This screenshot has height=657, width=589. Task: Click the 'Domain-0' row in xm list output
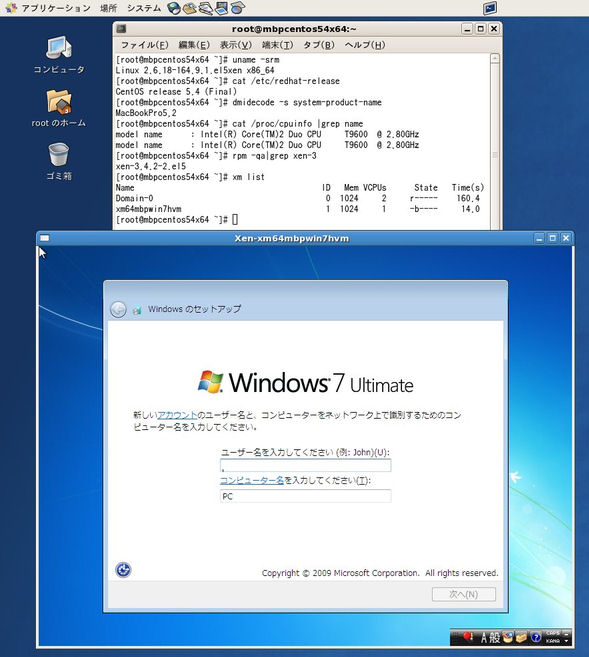(298, 198)
